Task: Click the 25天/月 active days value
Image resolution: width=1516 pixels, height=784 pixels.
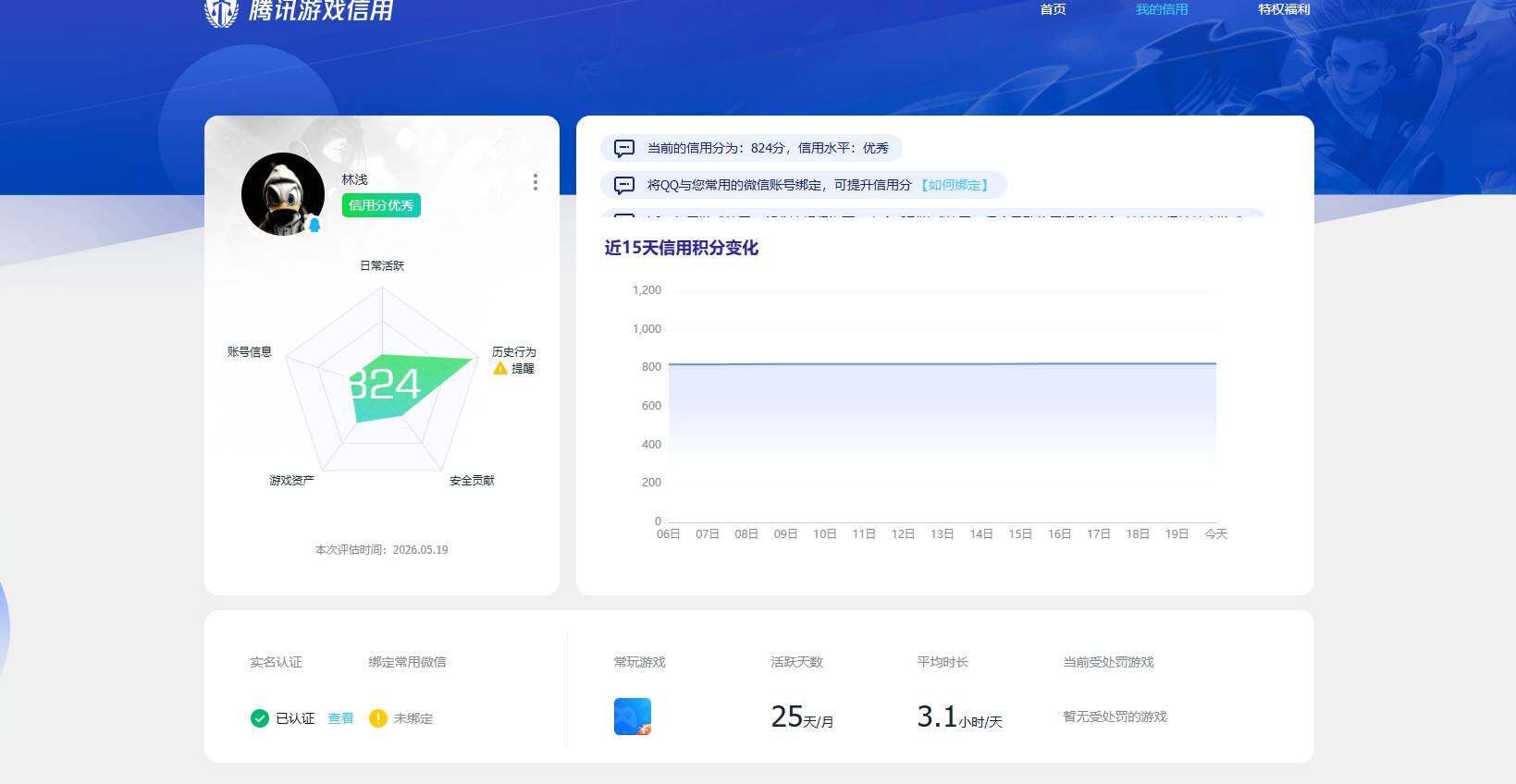Action: 802,717
